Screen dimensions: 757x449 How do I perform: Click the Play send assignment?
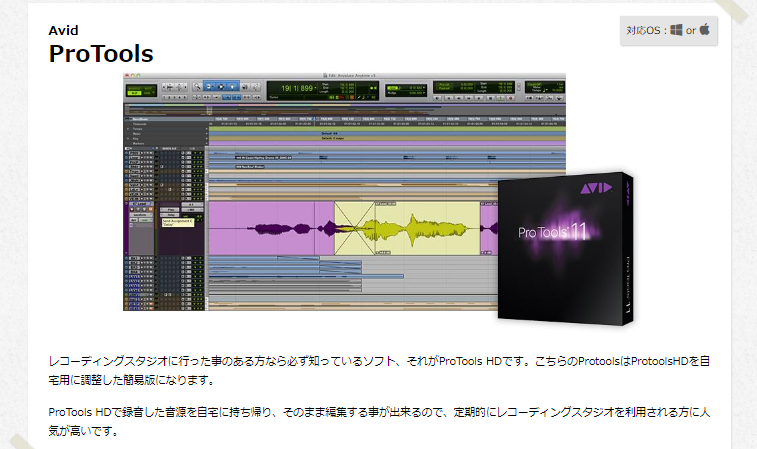169,210
